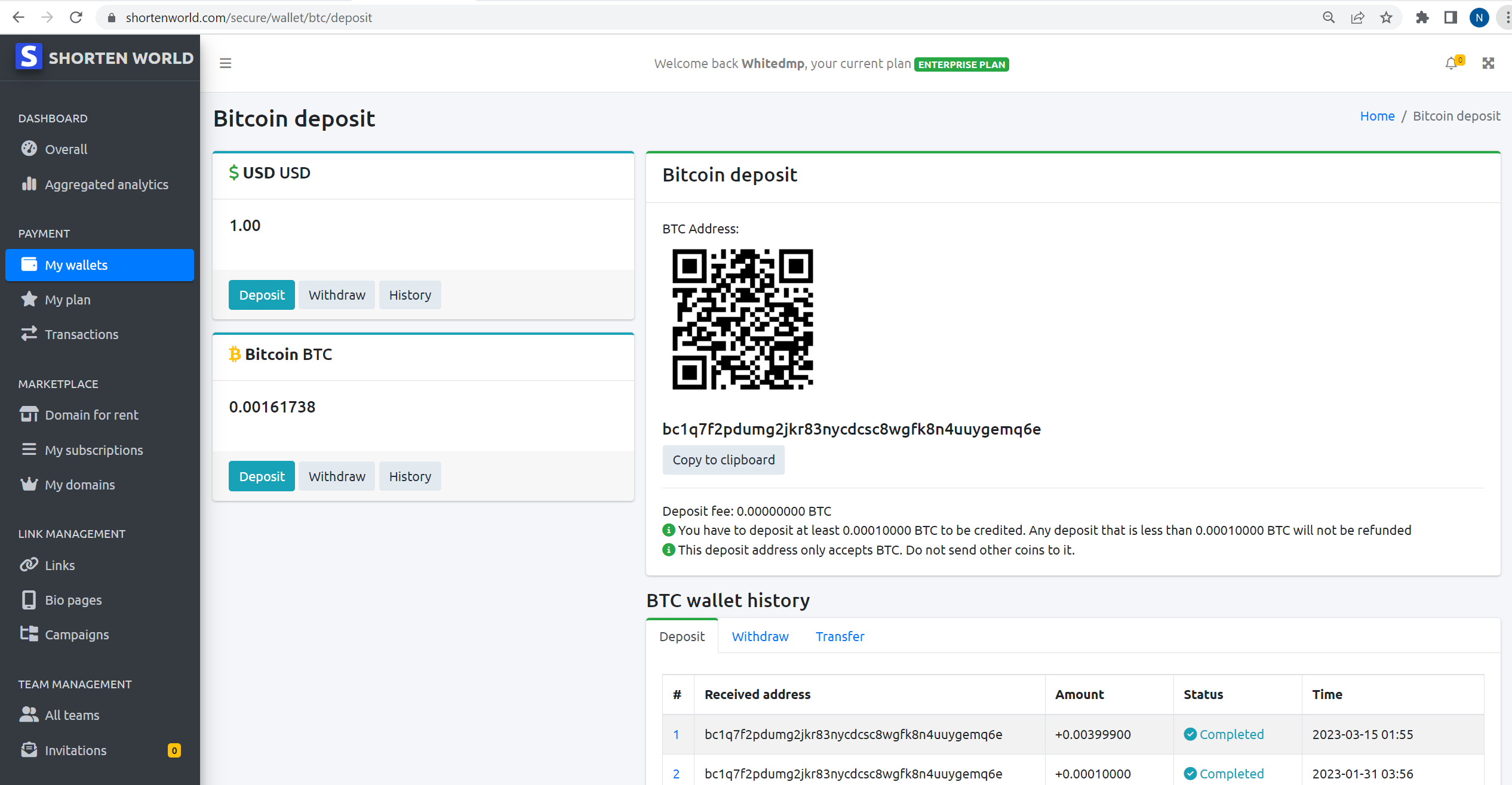Click the browser back arrow
This screenshot has width=1512, height=785.
click(x=19, y=17)
